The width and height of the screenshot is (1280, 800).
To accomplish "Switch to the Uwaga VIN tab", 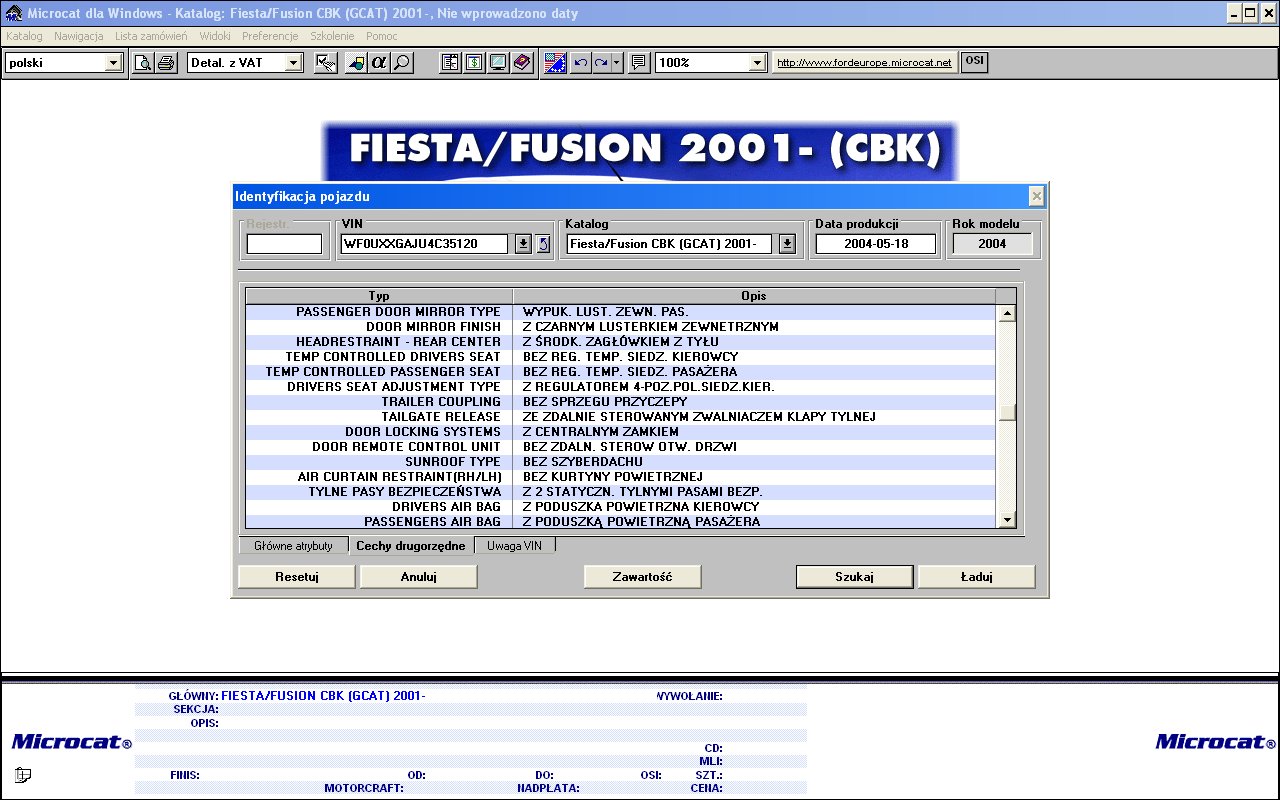I will pos(514,546).
